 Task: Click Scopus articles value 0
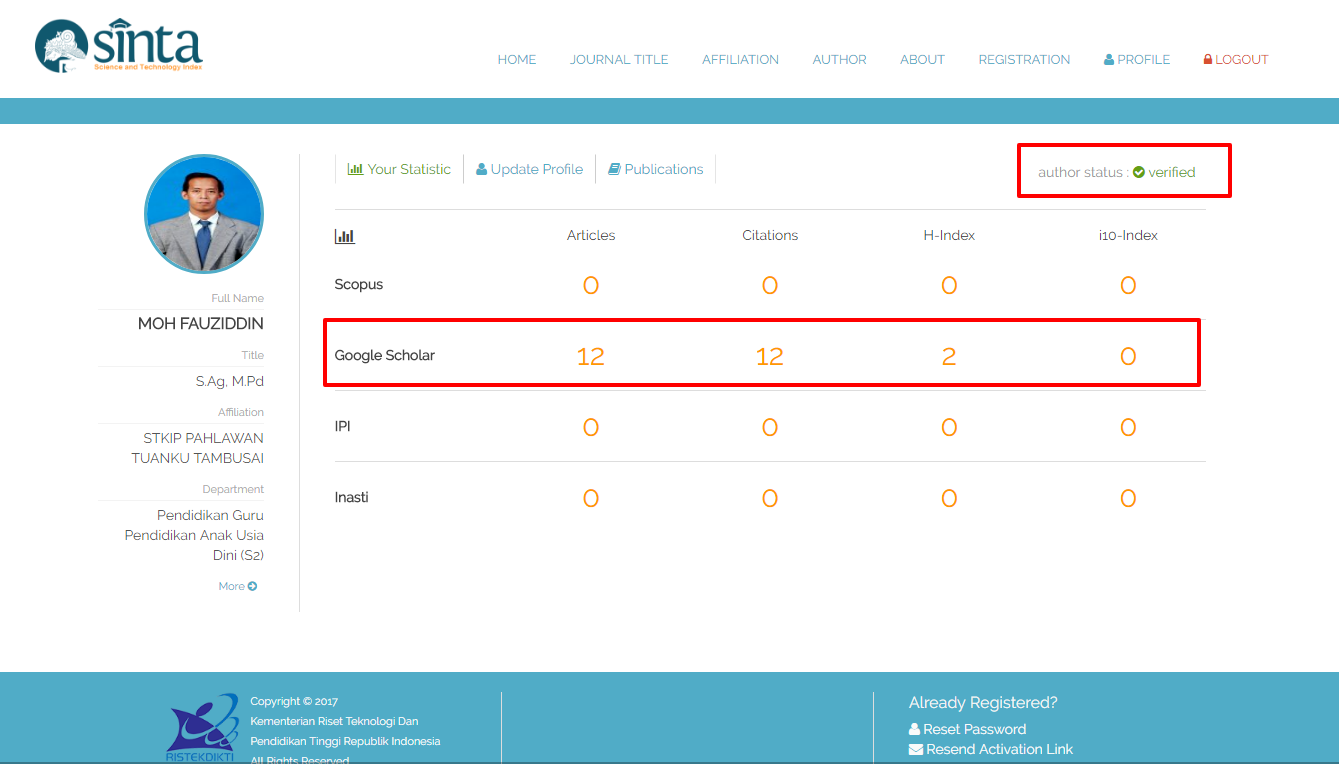(x=591, y=286)
